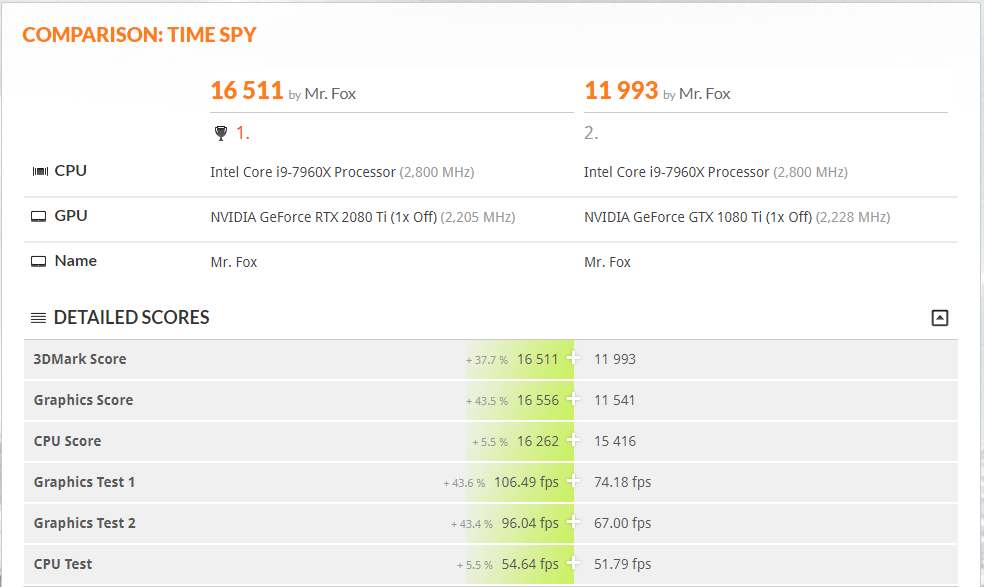Select first result's Intel Core i9-7960X text
The image size is (984, 587).
(x=302, y=172)
